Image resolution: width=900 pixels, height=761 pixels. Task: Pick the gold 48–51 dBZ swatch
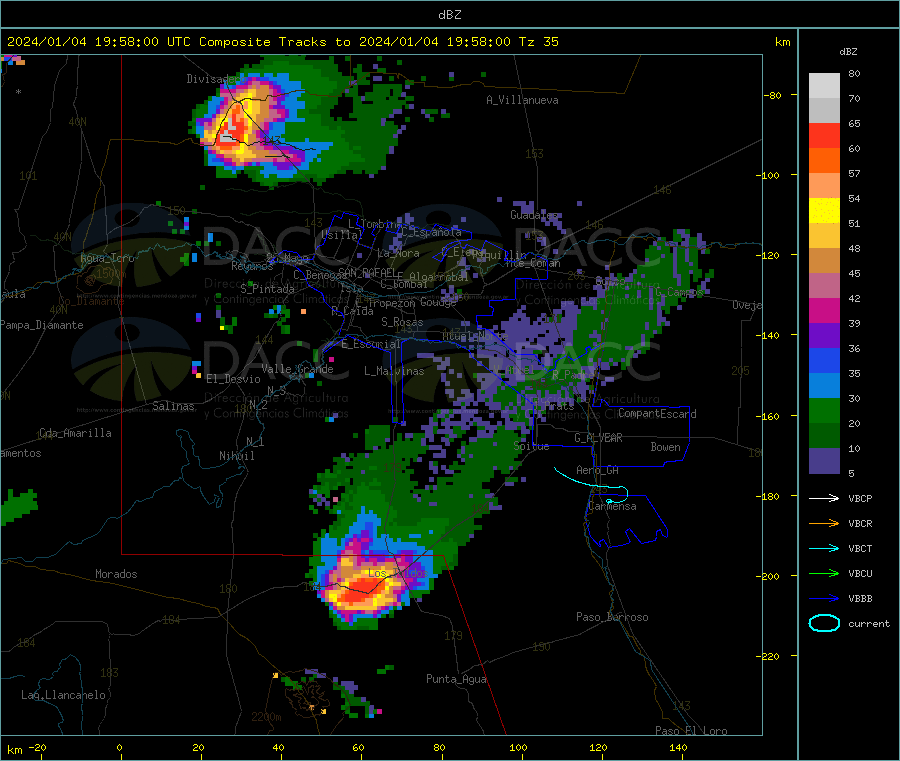pos(824,235)
